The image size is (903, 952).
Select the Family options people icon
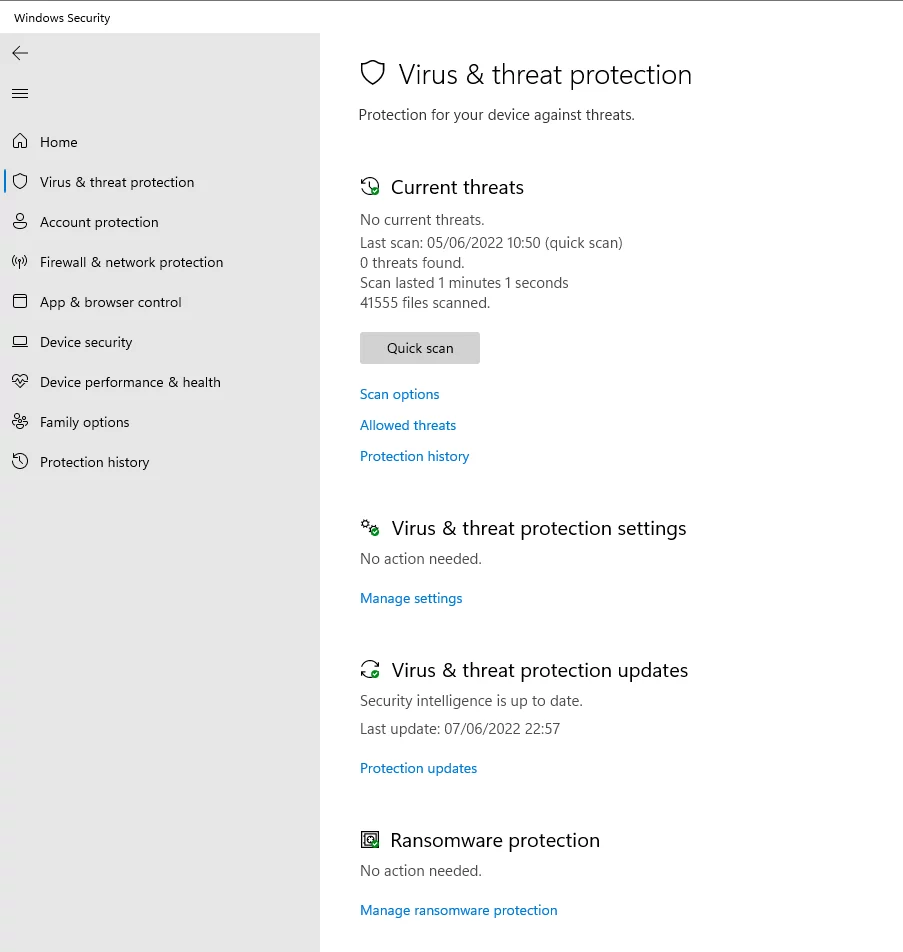click(20, 422)
